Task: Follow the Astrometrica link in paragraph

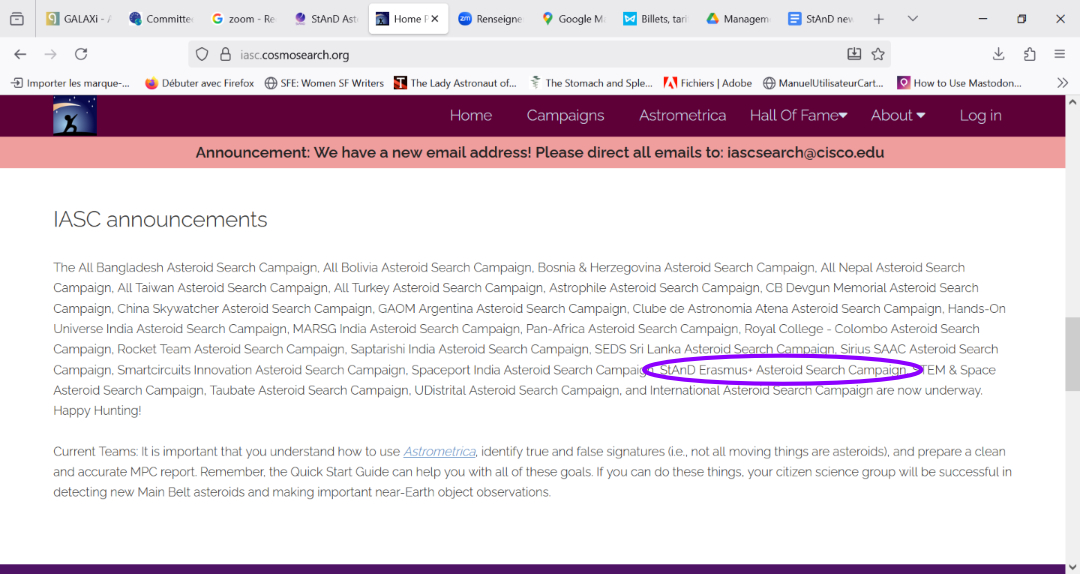Action: tap(440, 452)
